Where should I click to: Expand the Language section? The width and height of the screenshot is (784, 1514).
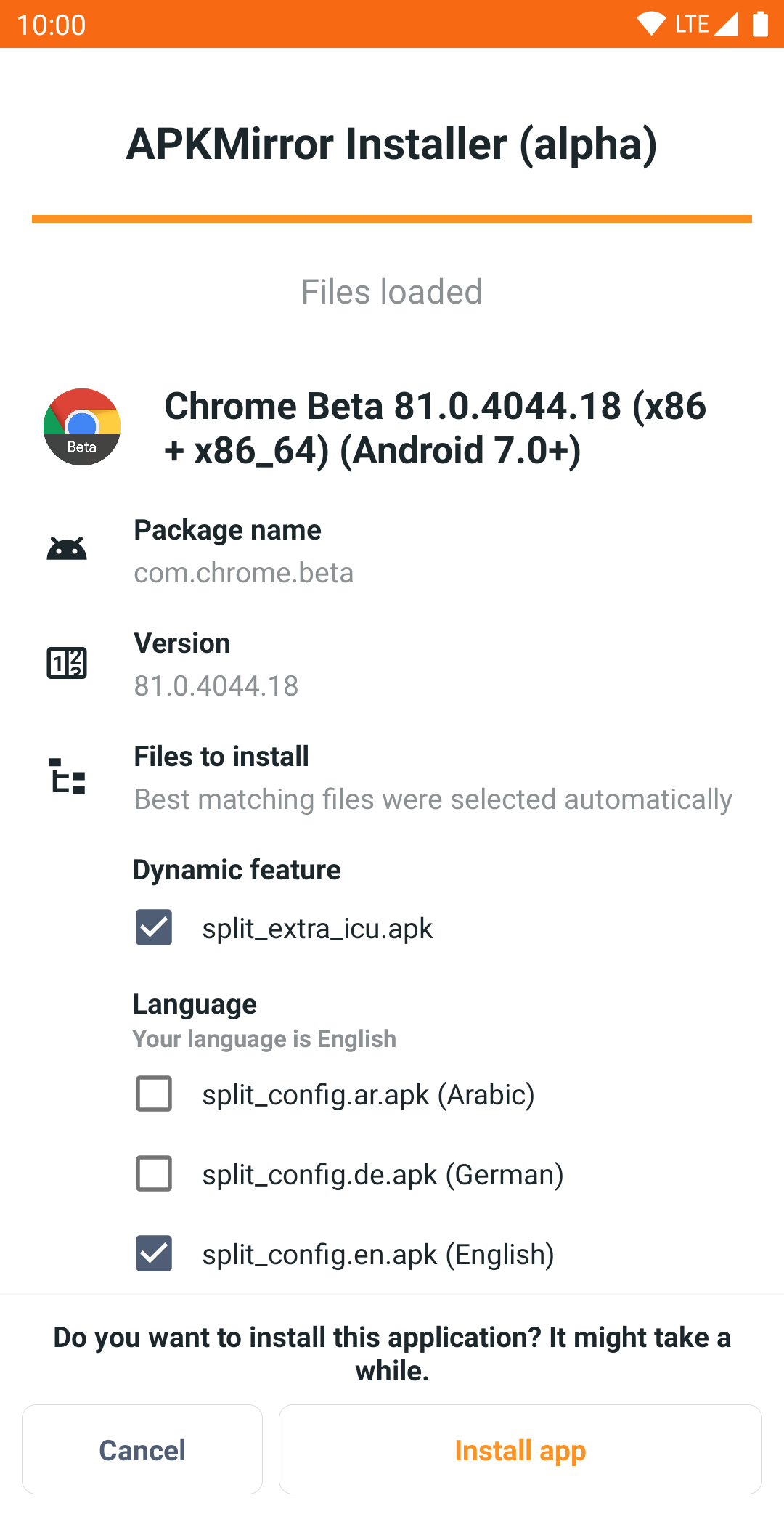coord(194,1004)
